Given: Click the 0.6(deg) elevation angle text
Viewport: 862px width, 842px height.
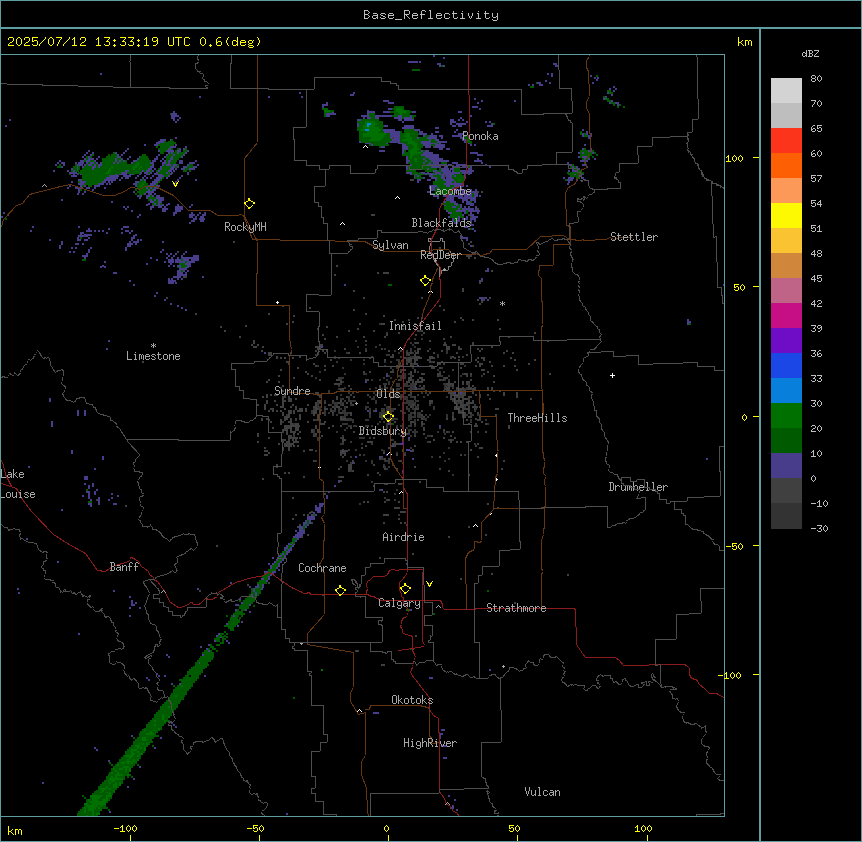Looking at the screenshot, I should tap(230, 42).
